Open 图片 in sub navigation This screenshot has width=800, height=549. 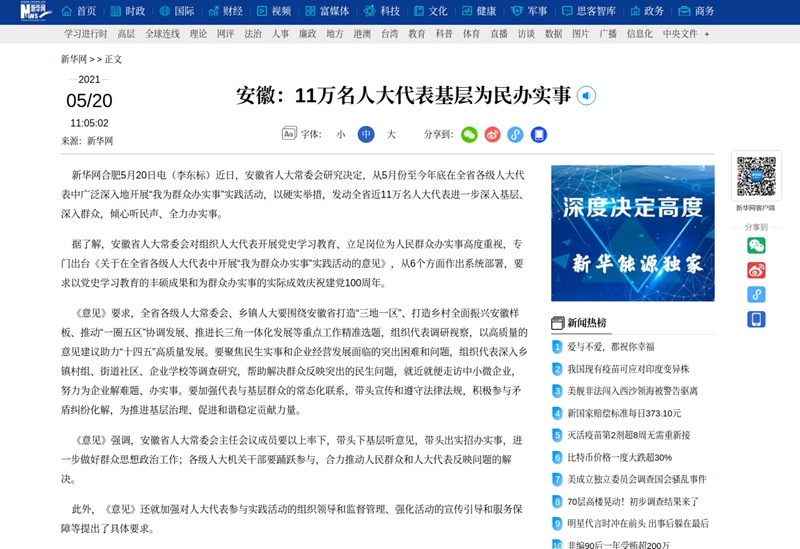point(581,34)
